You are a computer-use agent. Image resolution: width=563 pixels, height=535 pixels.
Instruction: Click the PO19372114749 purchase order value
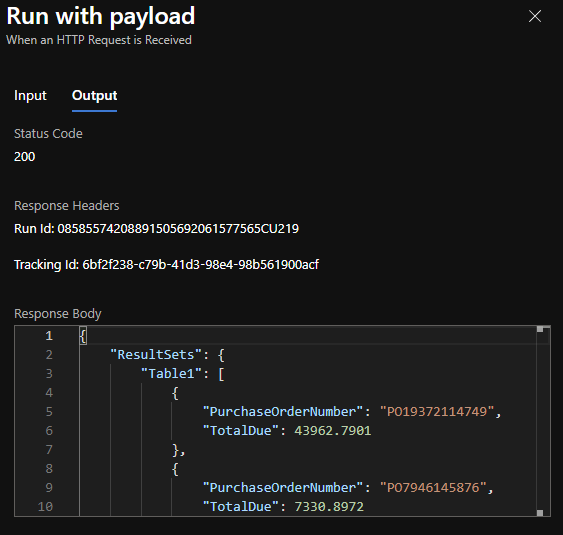pyautogui.click(x=437, y=411)
